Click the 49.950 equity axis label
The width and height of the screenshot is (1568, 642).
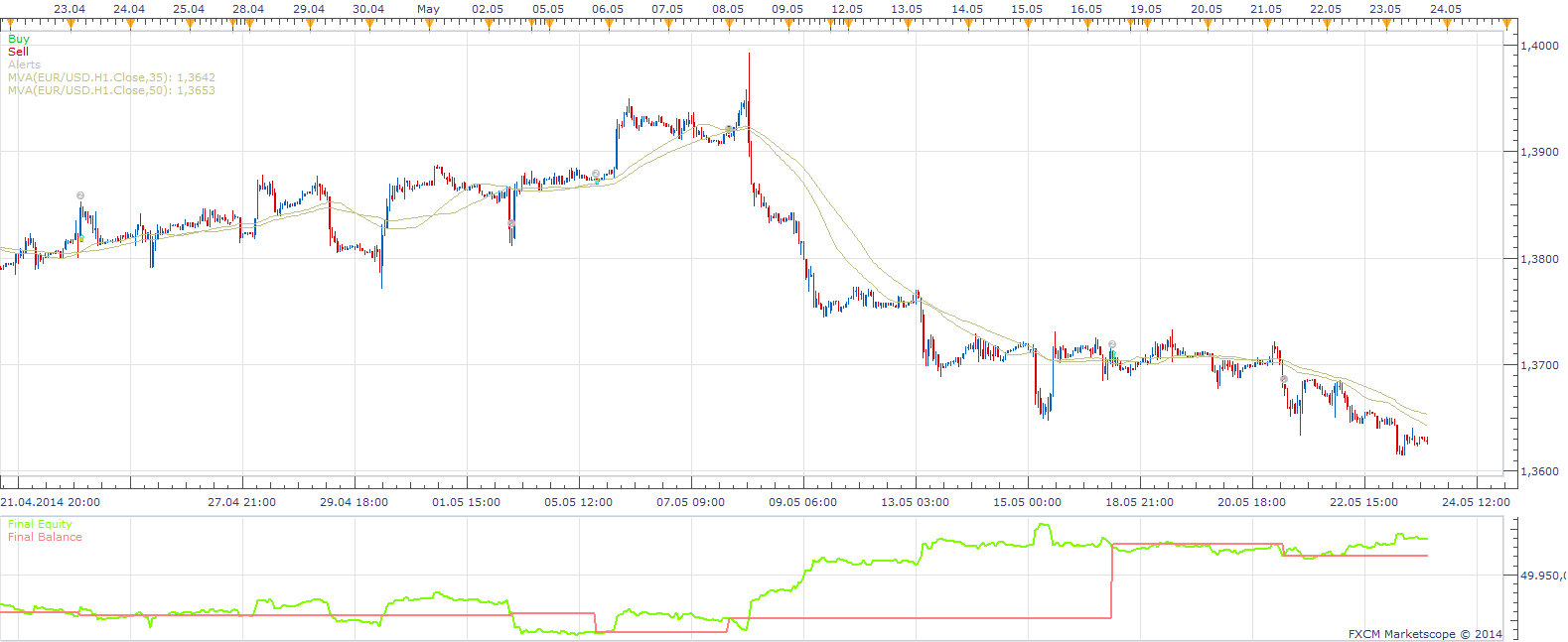1543,576
